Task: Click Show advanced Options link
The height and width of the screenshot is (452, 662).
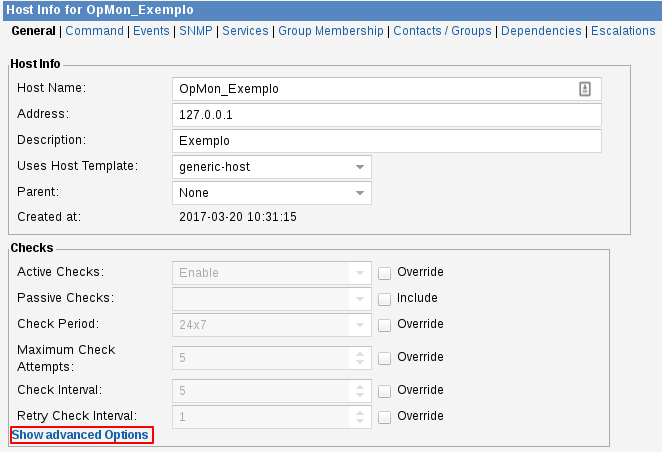Action: (x=80, y=435)
